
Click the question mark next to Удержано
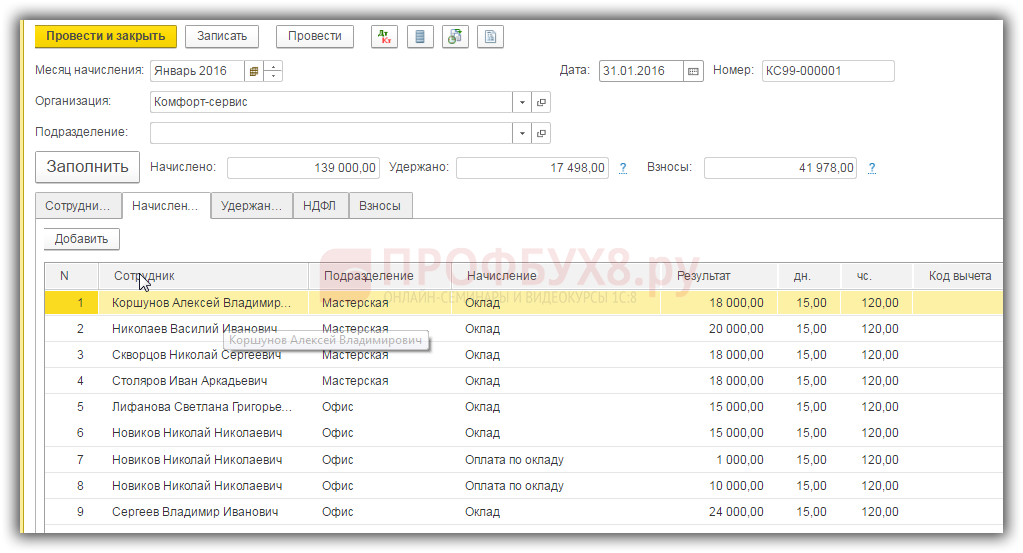(x=623, y=168)
